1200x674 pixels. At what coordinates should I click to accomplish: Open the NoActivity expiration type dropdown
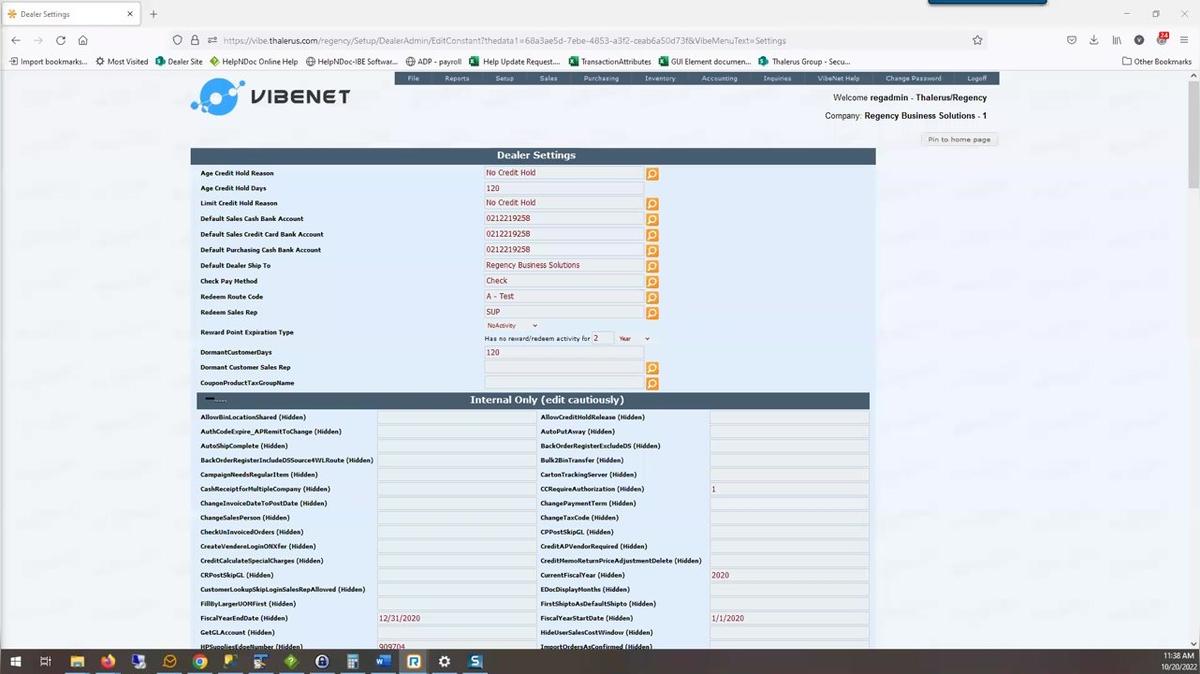[x=510, y=325]
